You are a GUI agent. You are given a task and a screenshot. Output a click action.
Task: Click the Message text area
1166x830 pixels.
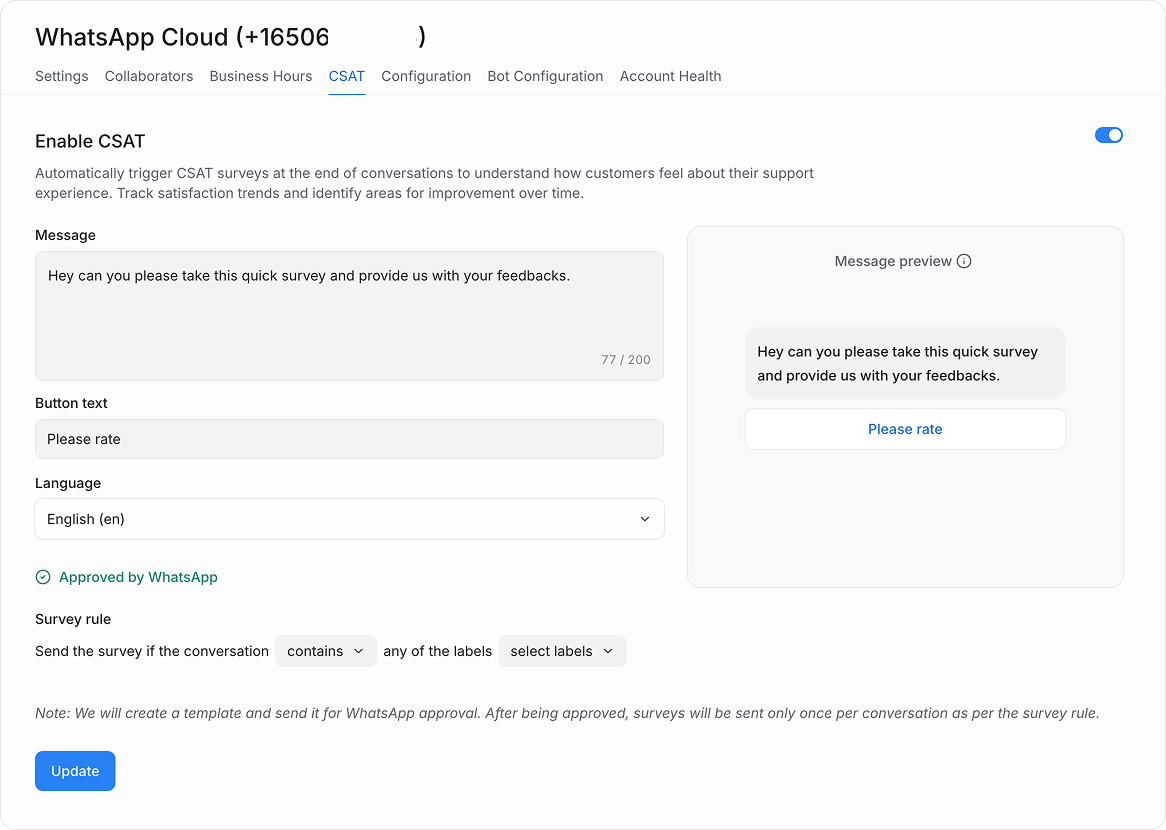click(350, 316)
